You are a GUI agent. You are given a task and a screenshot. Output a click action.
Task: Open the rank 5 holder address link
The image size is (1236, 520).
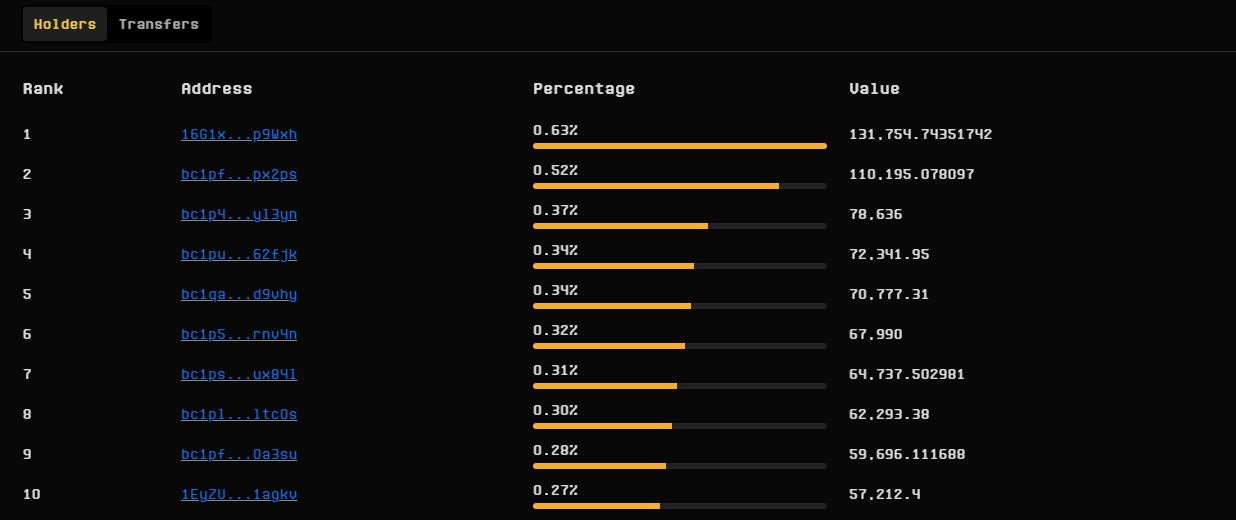[x=239, y=294]
